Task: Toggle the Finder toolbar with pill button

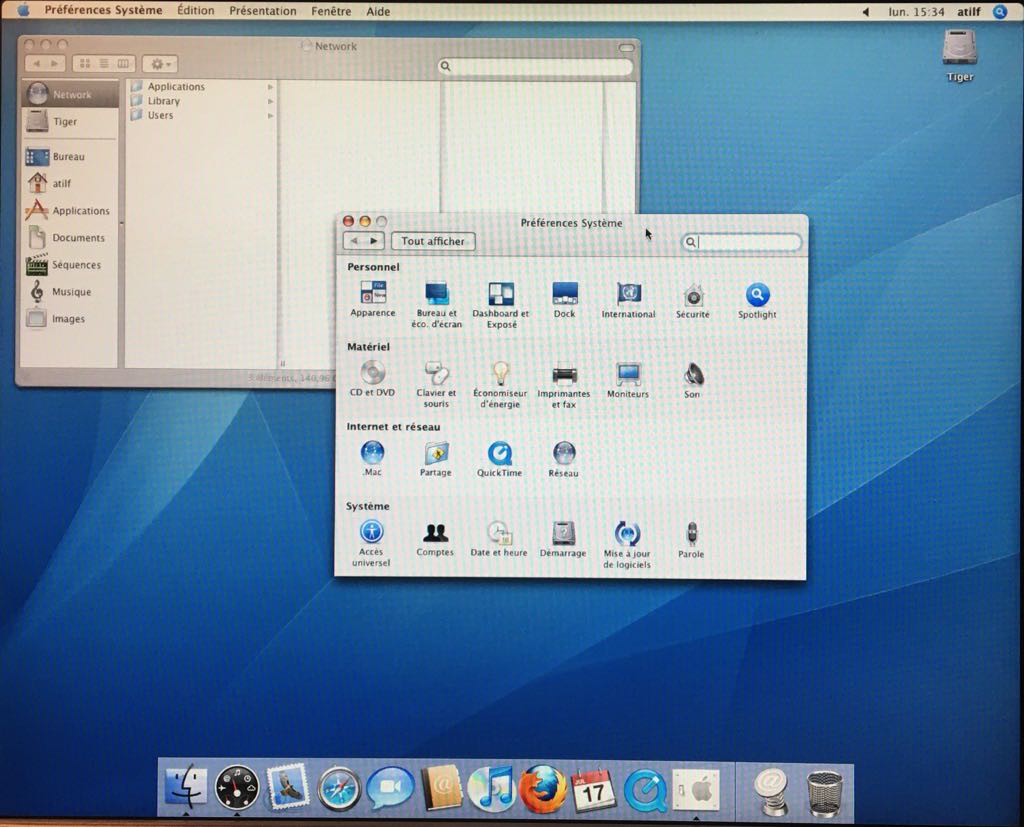Action: [627, 47]
